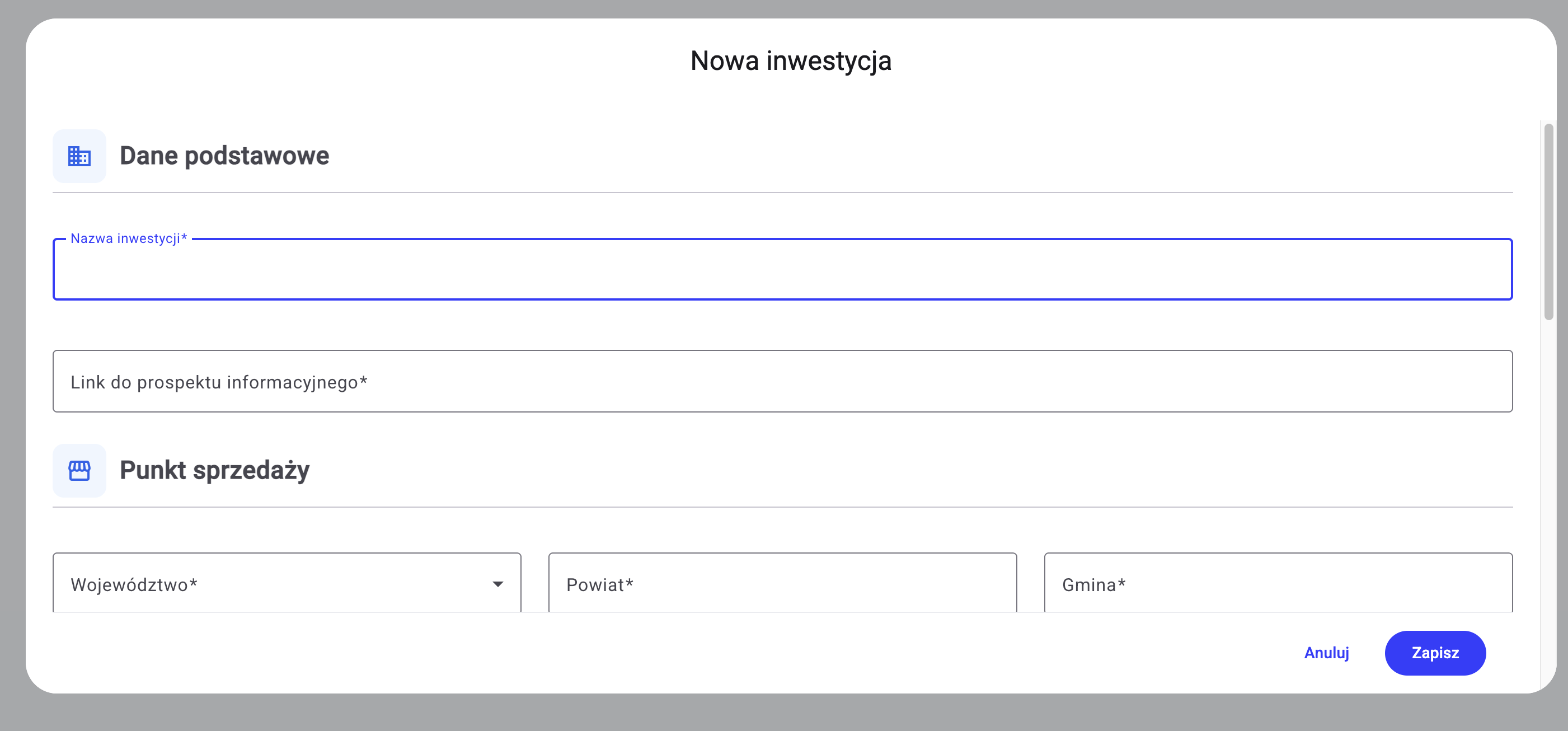
Task: Open the Województwo dropdown
Action: (286, 584)
